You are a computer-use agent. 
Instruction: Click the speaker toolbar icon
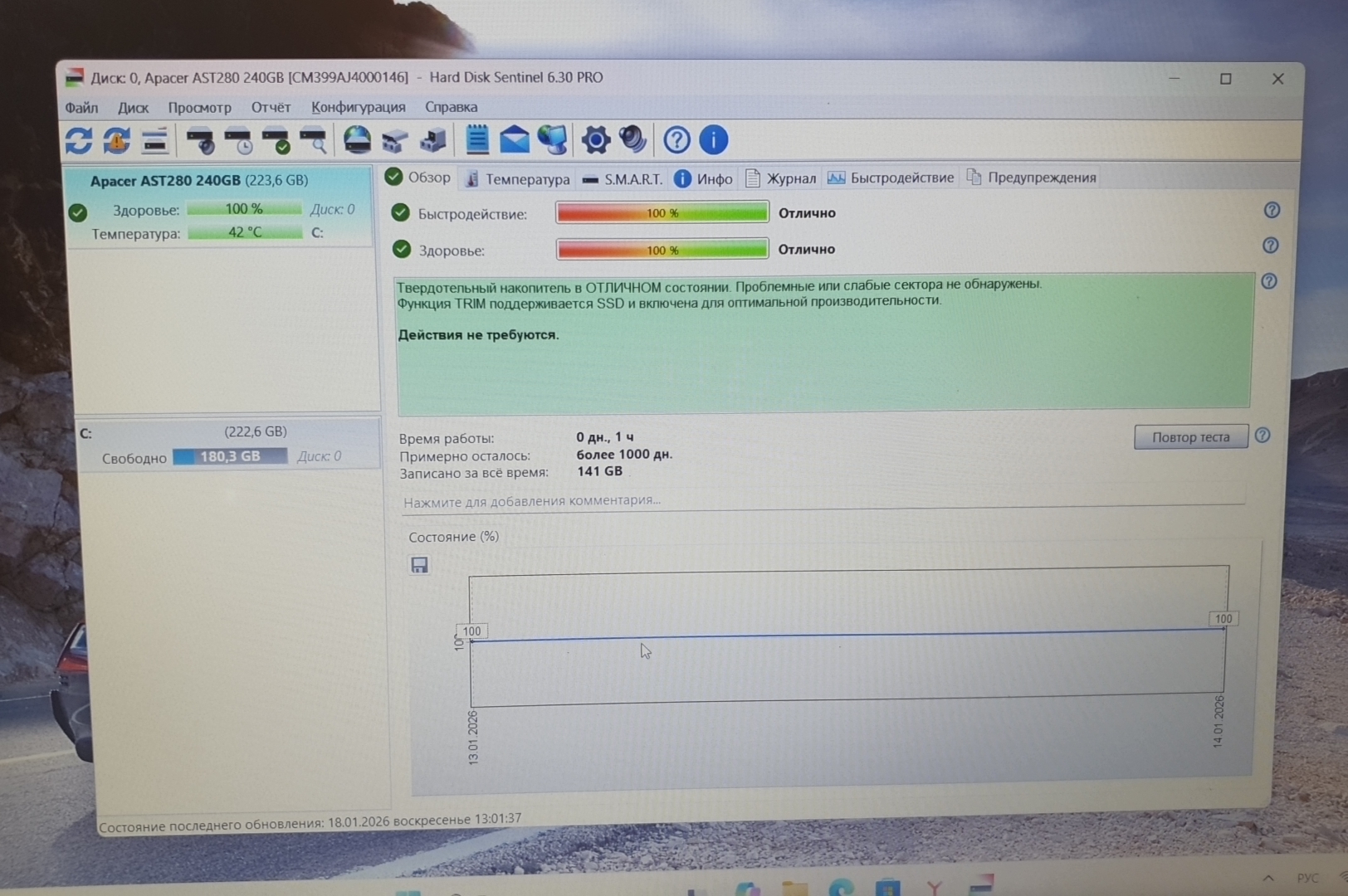point(632,140)
